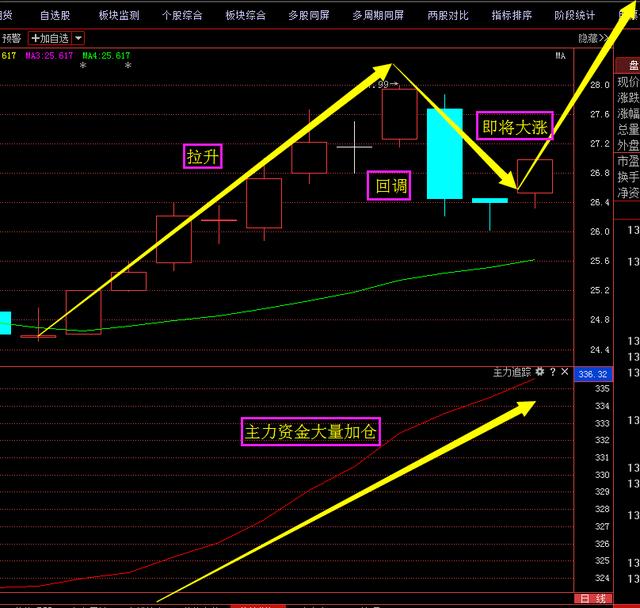Click the large cyan bearish candlestick
The height and width of the screenshot is (608, 640).
coord(445,153)
